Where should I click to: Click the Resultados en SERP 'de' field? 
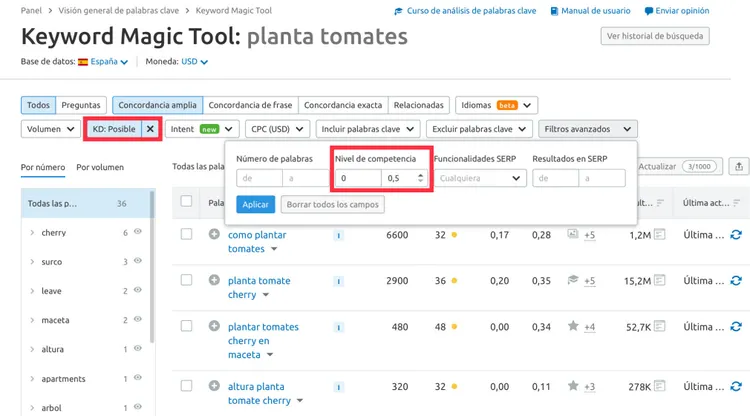(555, 178)
